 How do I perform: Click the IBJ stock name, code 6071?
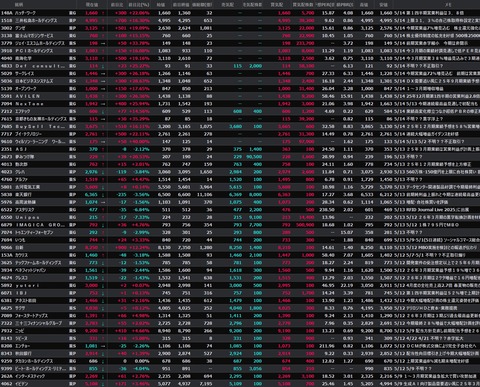[21, 293]
